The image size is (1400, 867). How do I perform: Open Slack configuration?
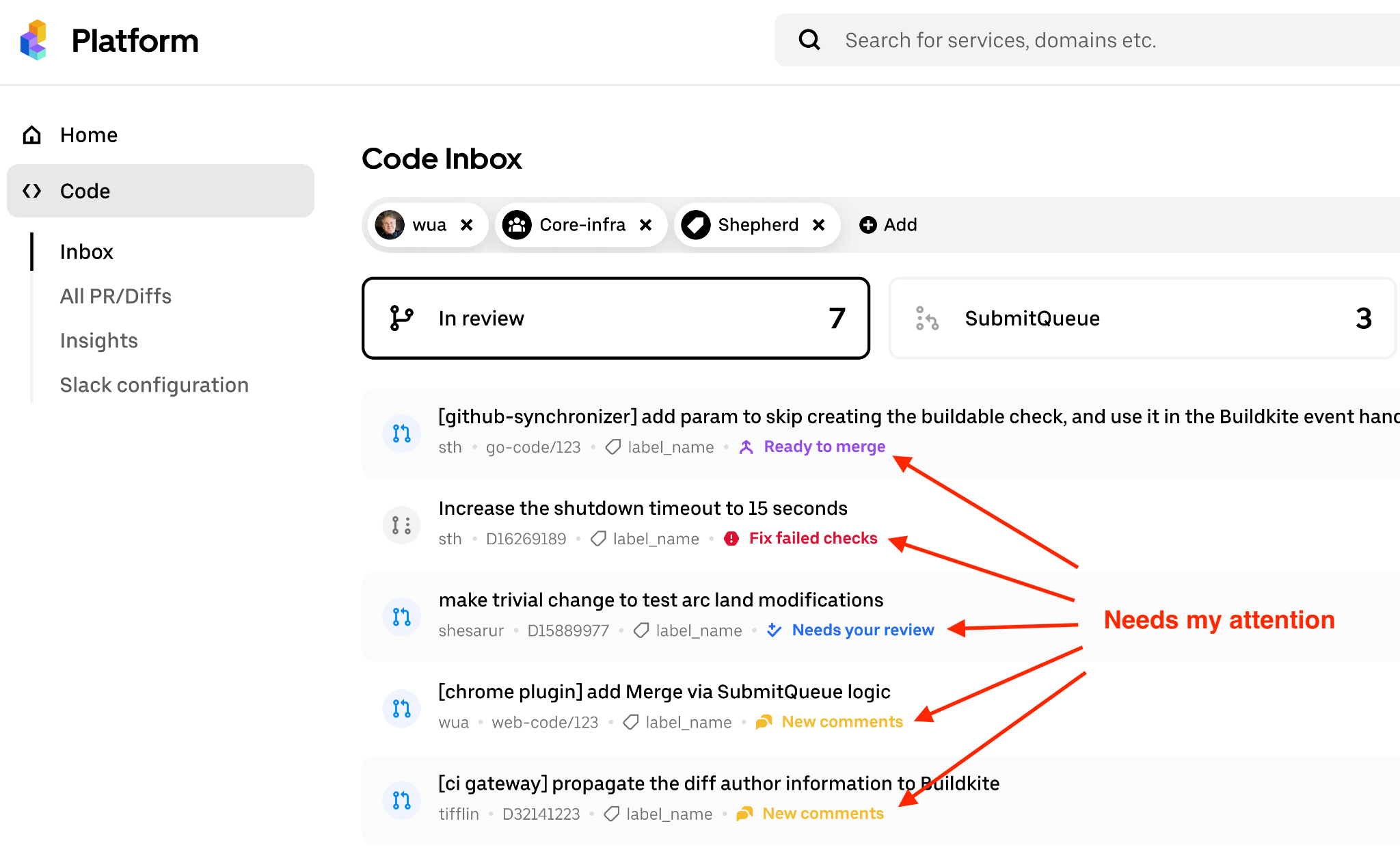[154, 385]
